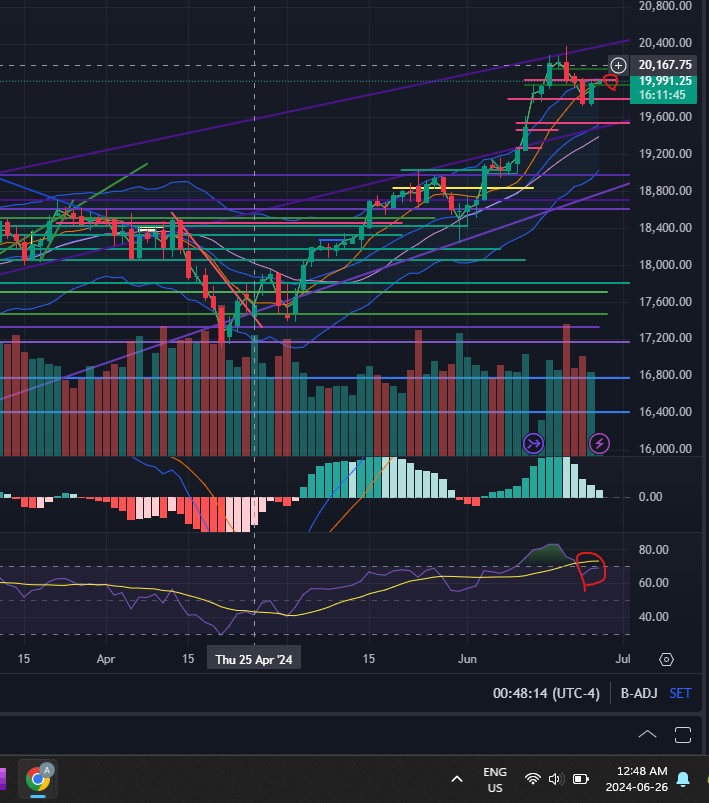
Task: Expand the bottom panel with up chevron
Action: [x=646, y=735]
